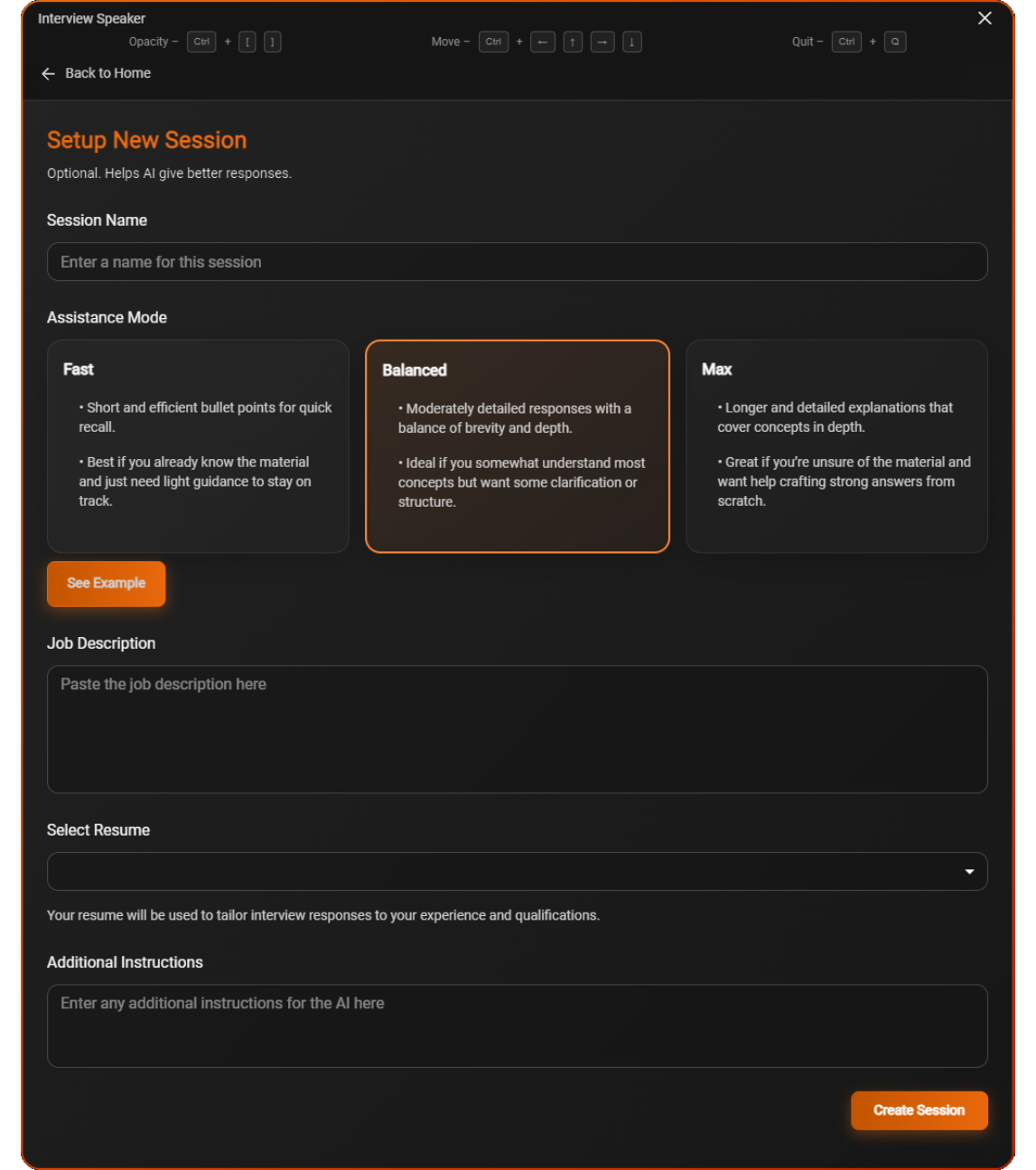Go back via Back to Home link

[107, 73]
